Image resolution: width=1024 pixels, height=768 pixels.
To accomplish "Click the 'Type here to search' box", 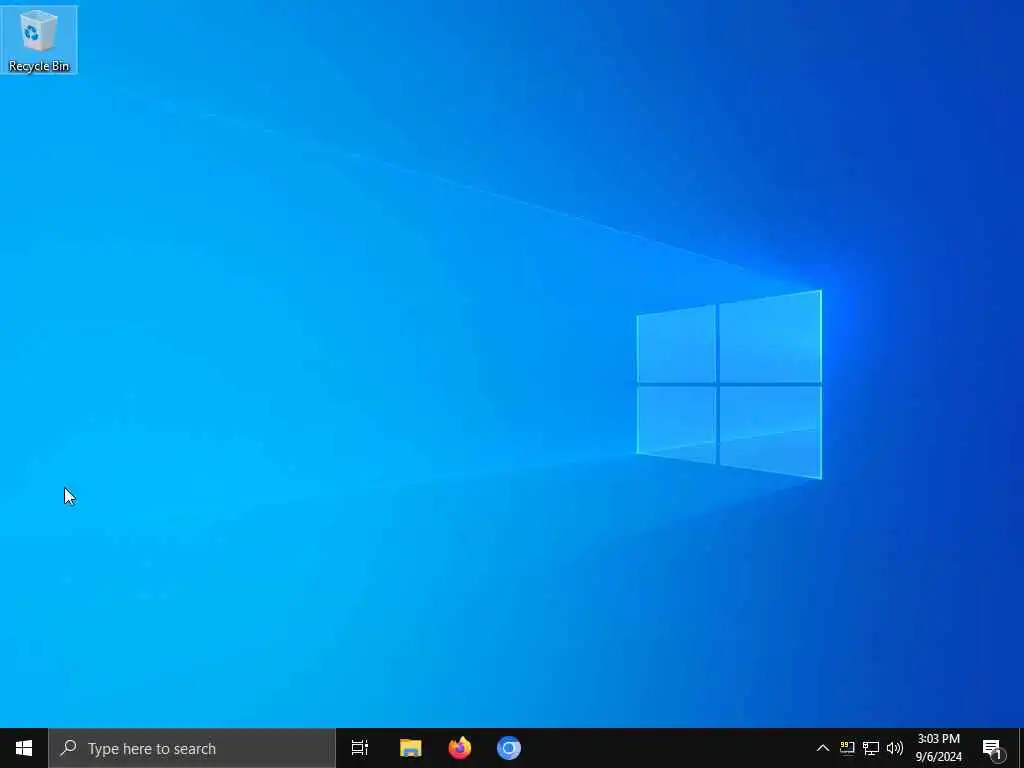I will click(191, 748).
